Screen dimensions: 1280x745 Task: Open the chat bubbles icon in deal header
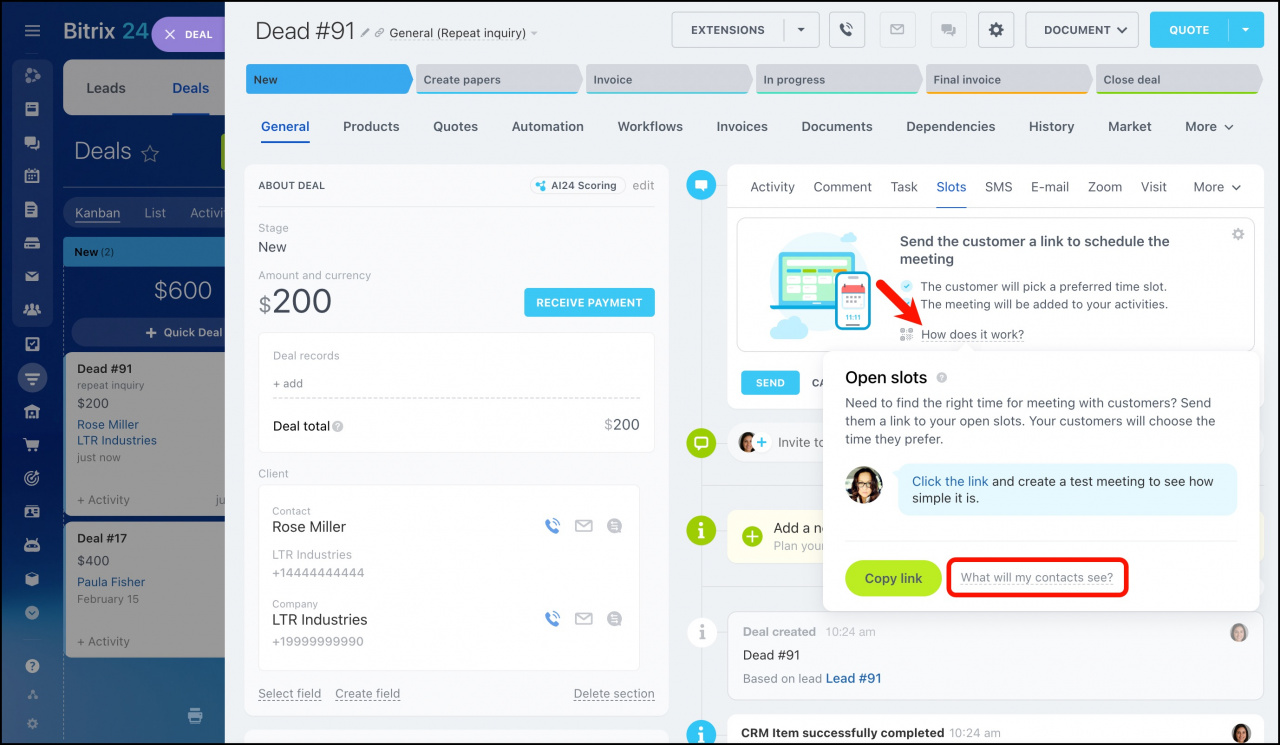[x=947, y=30]
